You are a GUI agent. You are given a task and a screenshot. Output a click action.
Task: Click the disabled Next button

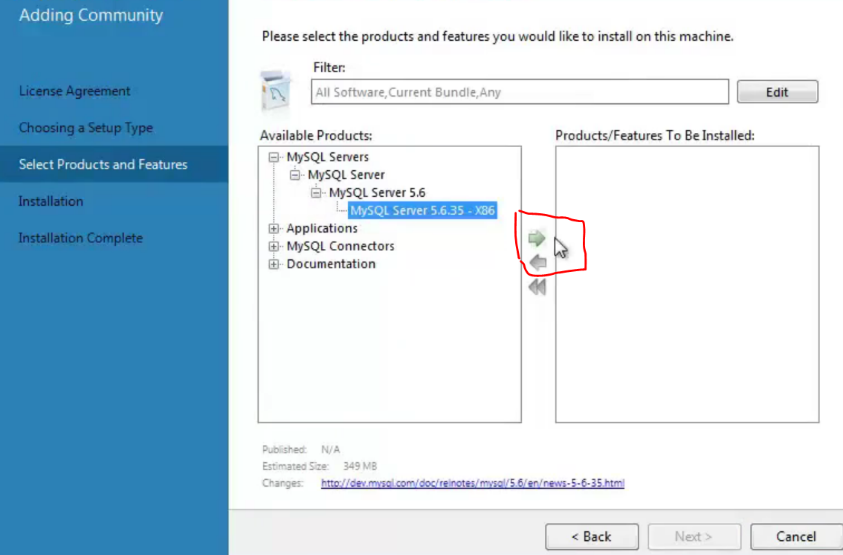point(694,537)
